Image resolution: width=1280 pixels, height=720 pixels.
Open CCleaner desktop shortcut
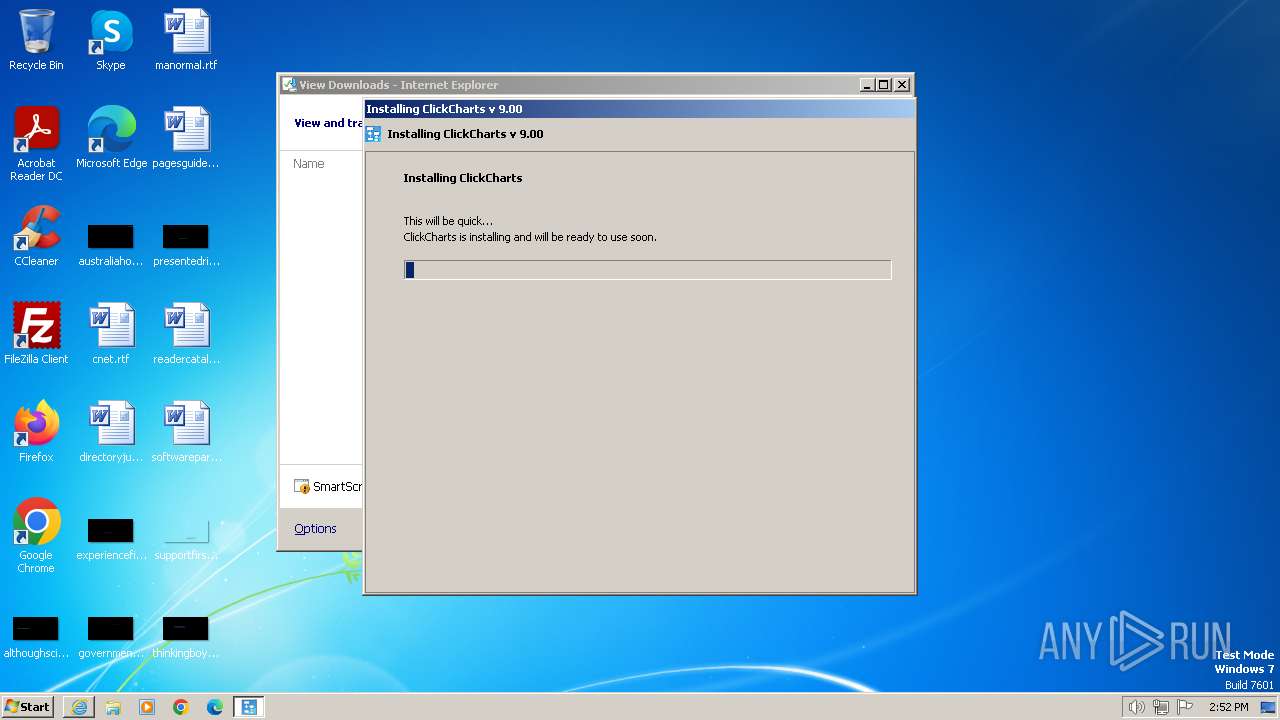(x=36, y=236)
